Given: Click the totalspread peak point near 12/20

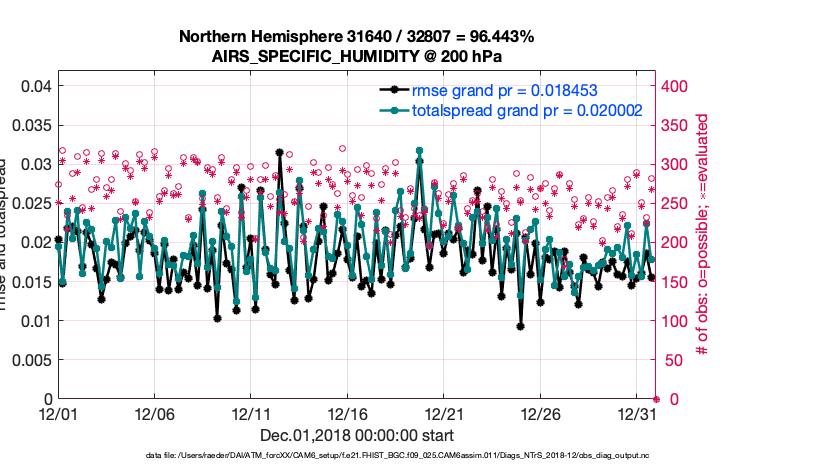Looking at the screenshot, I should click(419, 151).
